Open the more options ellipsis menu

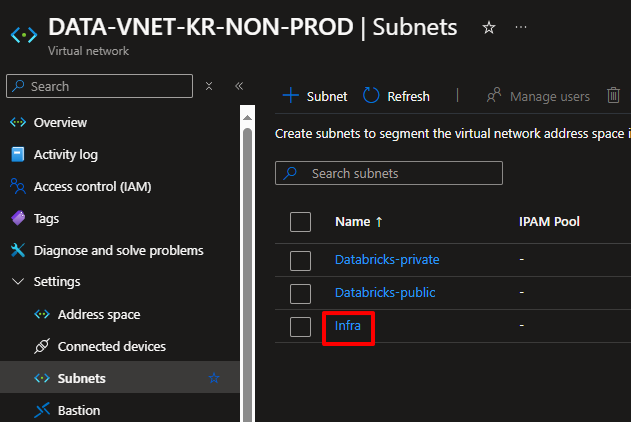tap(521, 27)
